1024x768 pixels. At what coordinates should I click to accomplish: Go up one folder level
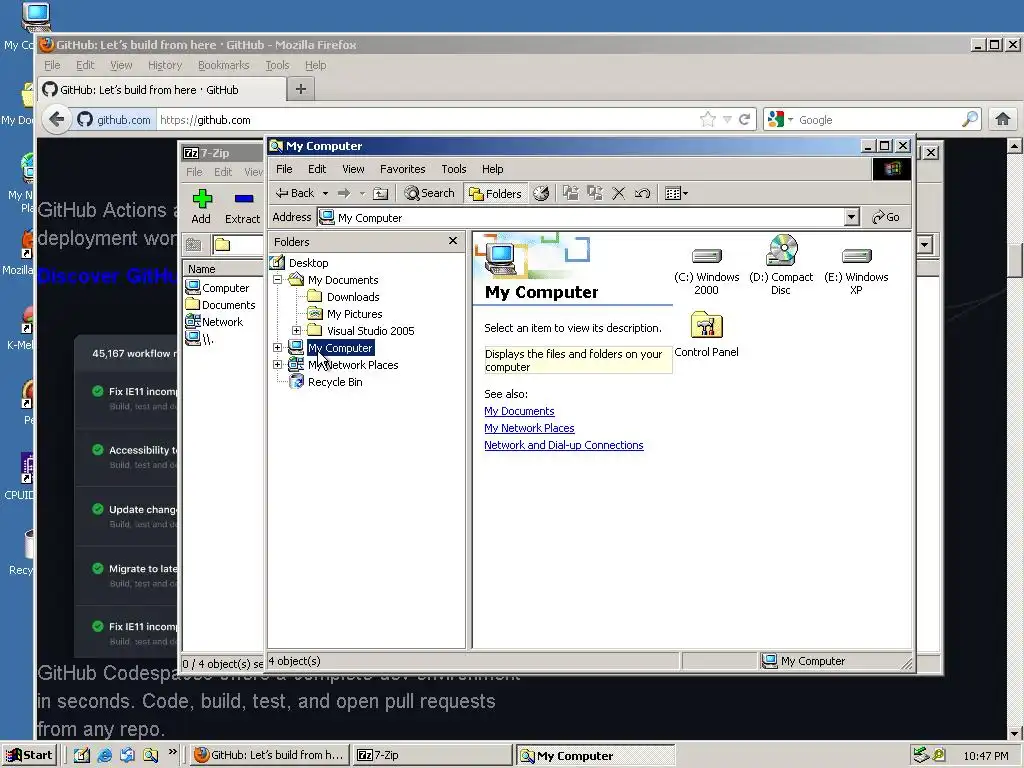[381, 193]
